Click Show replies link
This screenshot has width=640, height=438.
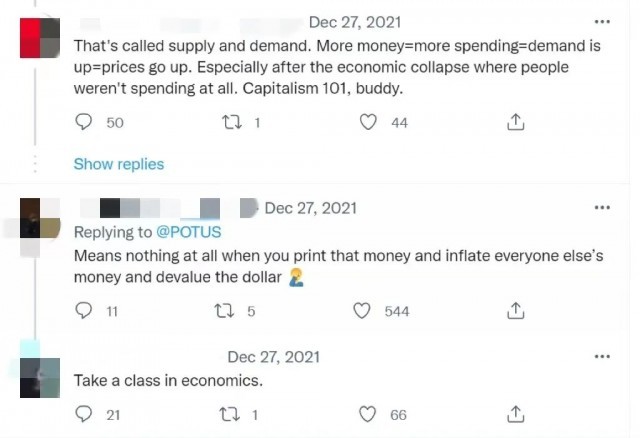pos(118,163)
